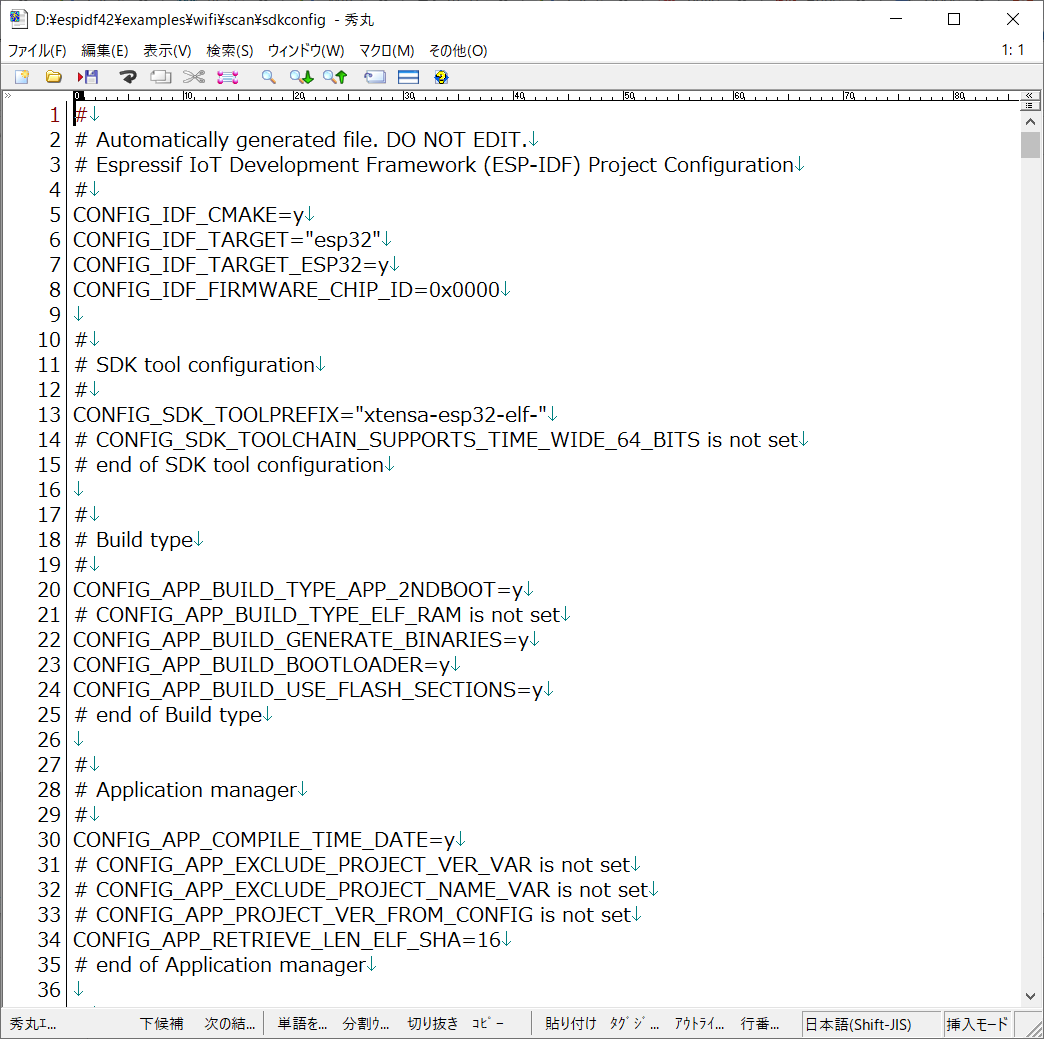Click the 貼り付け function key button
Viewport: 1044px width, 1039px height.
570,1024
